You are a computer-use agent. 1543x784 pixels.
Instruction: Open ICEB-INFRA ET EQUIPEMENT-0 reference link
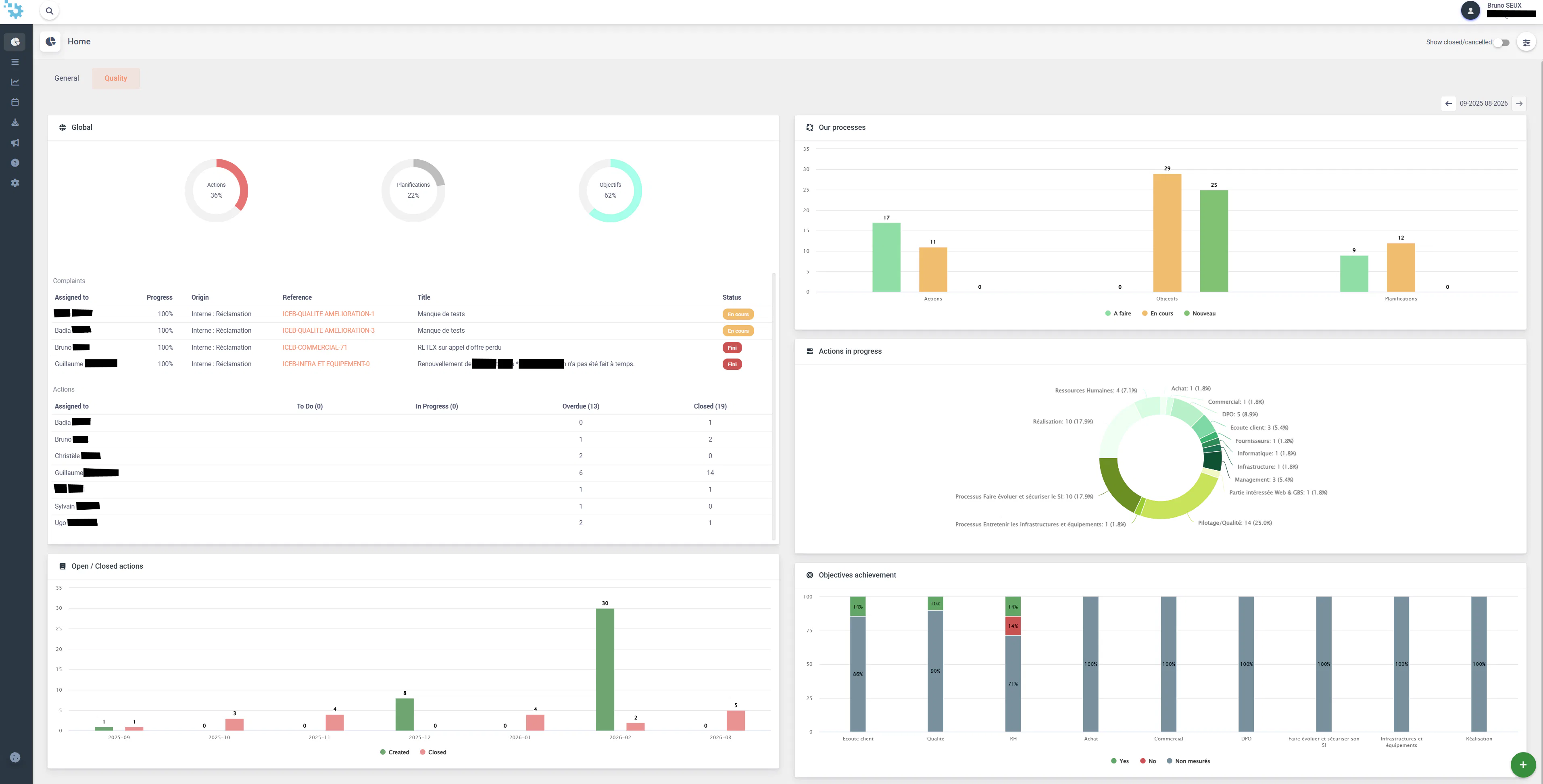click(x=326, y=364)
